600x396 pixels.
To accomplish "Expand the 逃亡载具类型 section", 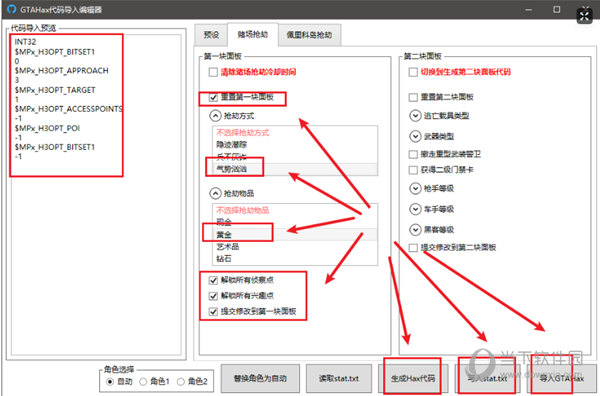I will click(x=415, y=116).
